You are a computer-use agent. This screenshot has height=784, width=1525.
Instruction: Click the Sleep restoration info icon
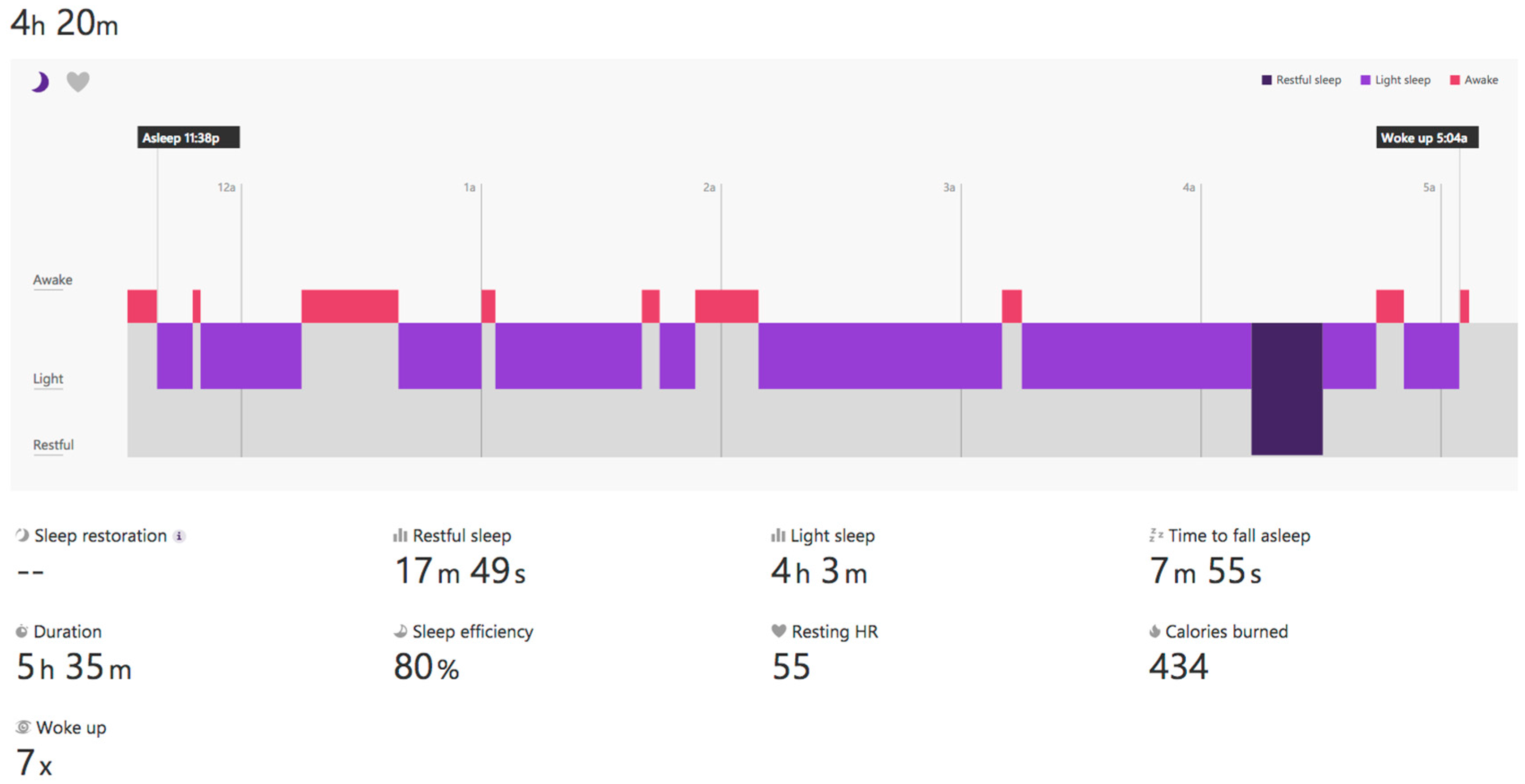point(179,536)
